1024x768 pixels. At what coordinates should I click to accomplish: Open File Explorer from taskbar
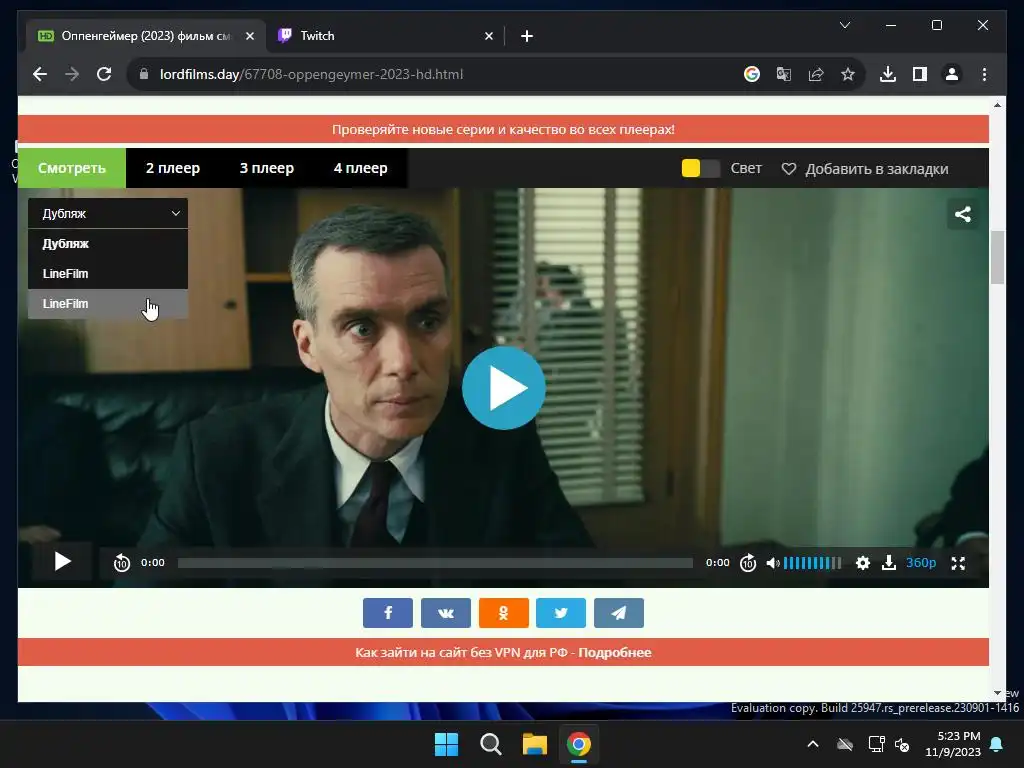click(535, 744)
